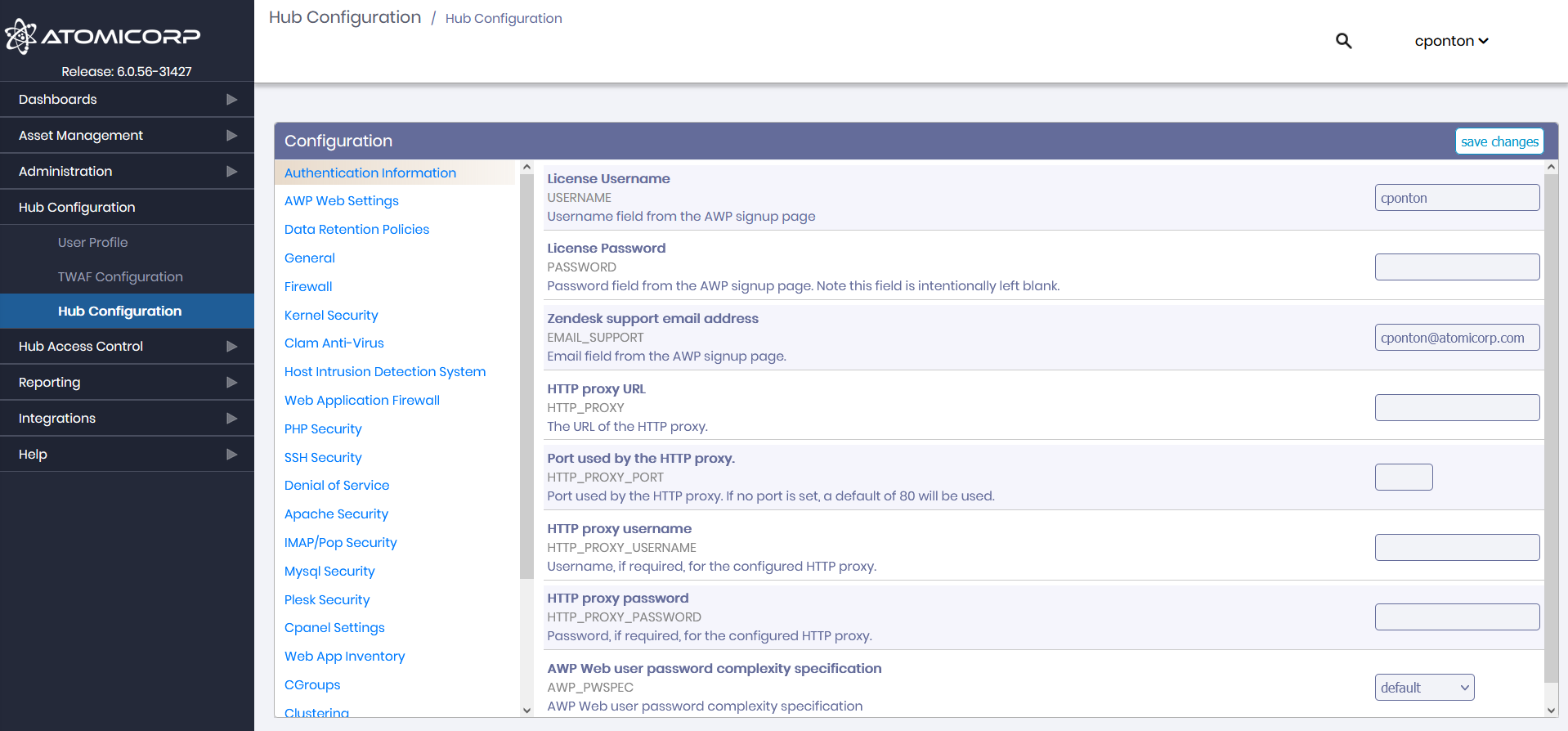Viewport: 1568px width, 731px height.
Task: Click section list scrollbar up arrow
Action: [x=526, y=167]
